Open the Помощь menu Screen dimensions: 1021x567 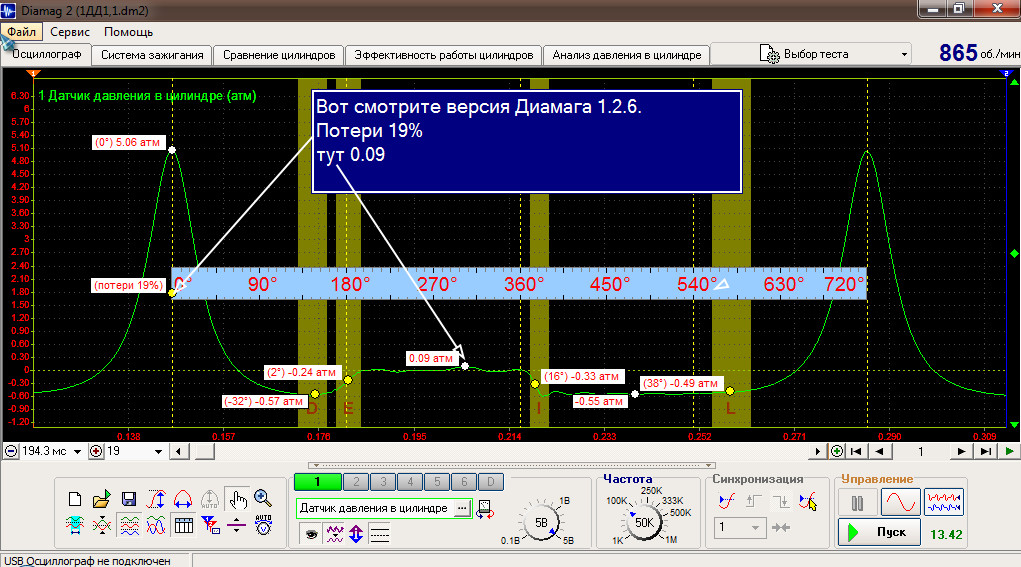[x=128, y=32]
